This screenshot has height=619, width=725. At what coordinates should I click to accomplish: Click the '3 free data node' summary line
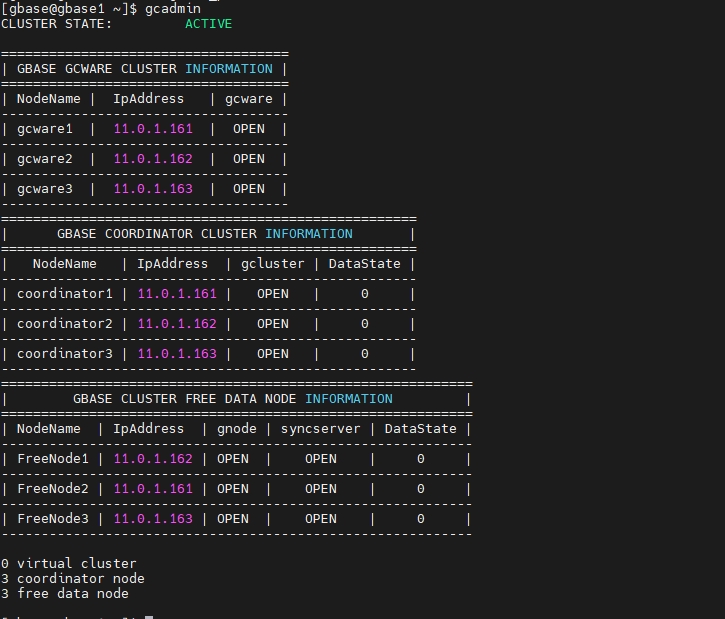pyautogui.click(x=65, y=594)
